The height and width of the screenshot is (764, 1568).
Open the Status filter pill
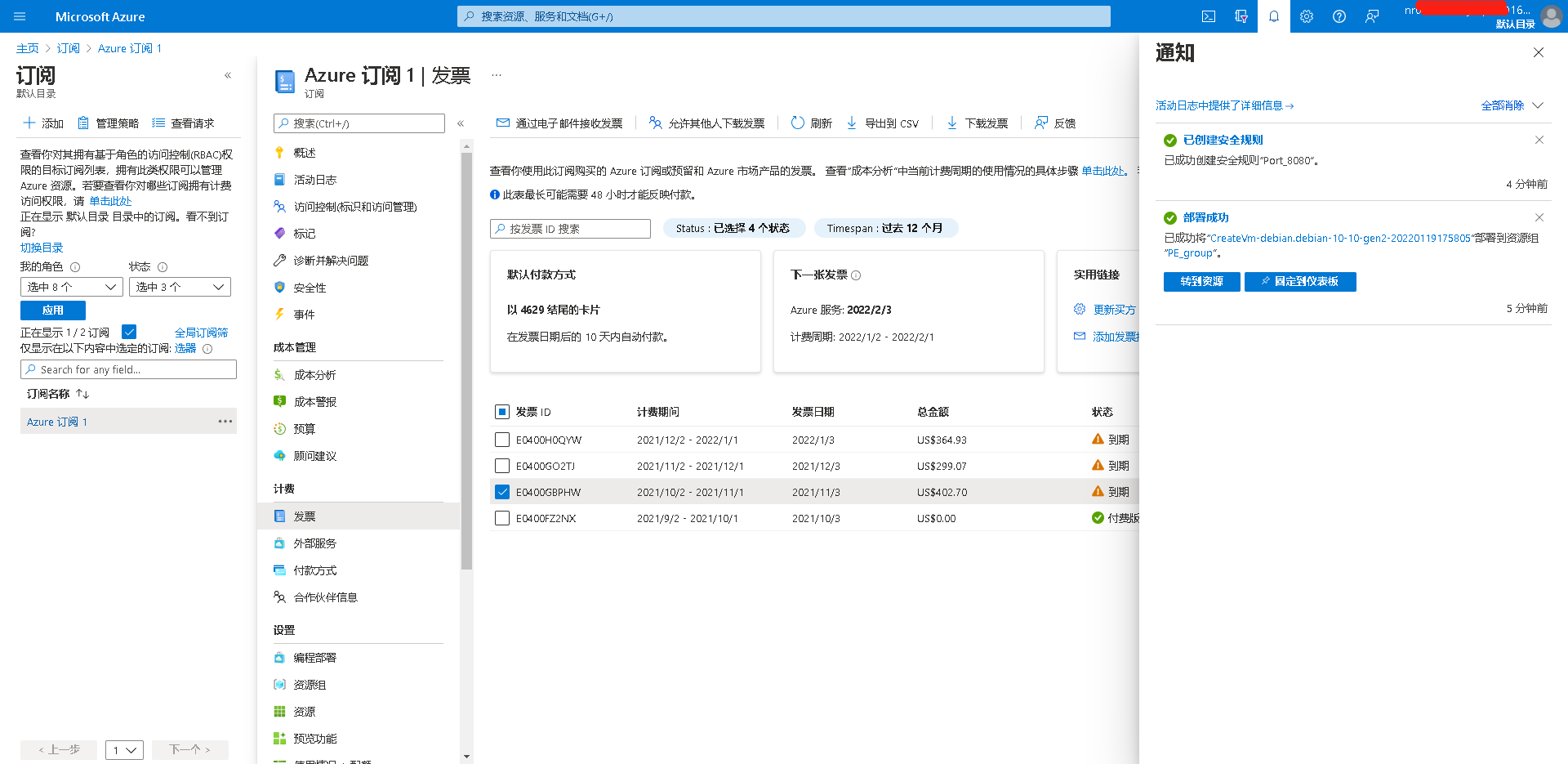point(733,229)
